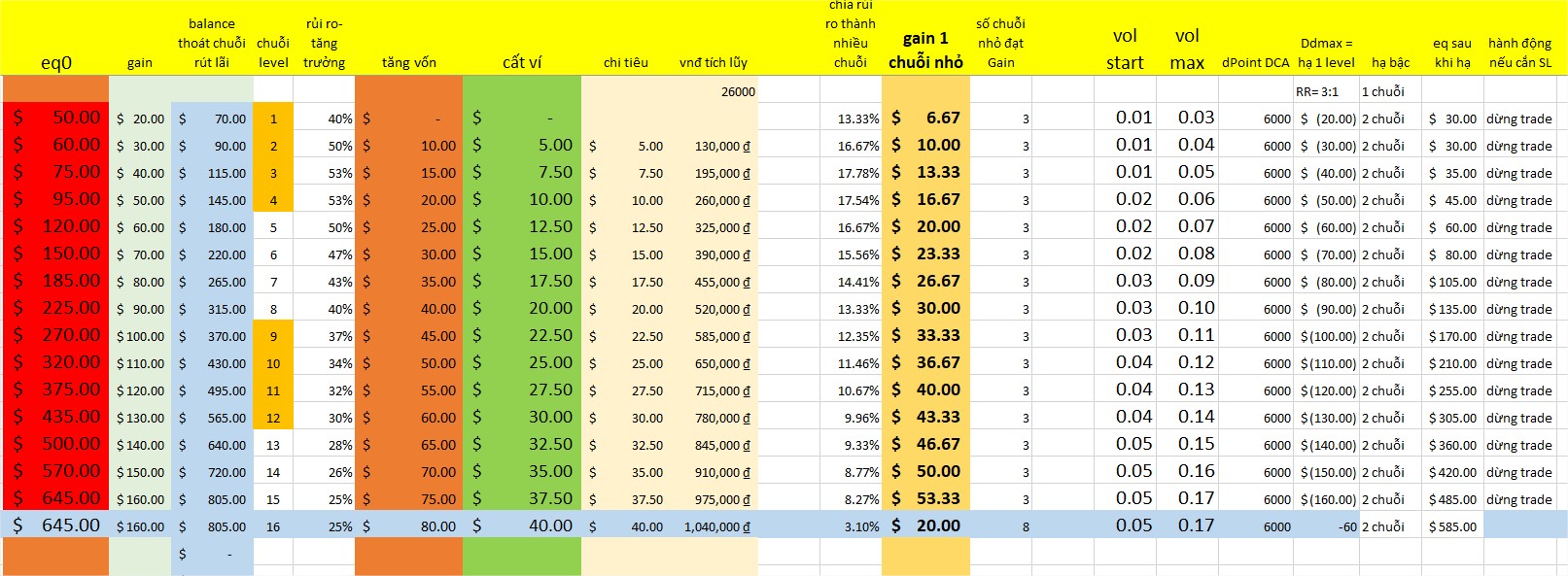The width and height of the screenshot is (1568, 576).
Task: Click the orange chuỗi level 12 cell
Action: (x=273, y=418)
